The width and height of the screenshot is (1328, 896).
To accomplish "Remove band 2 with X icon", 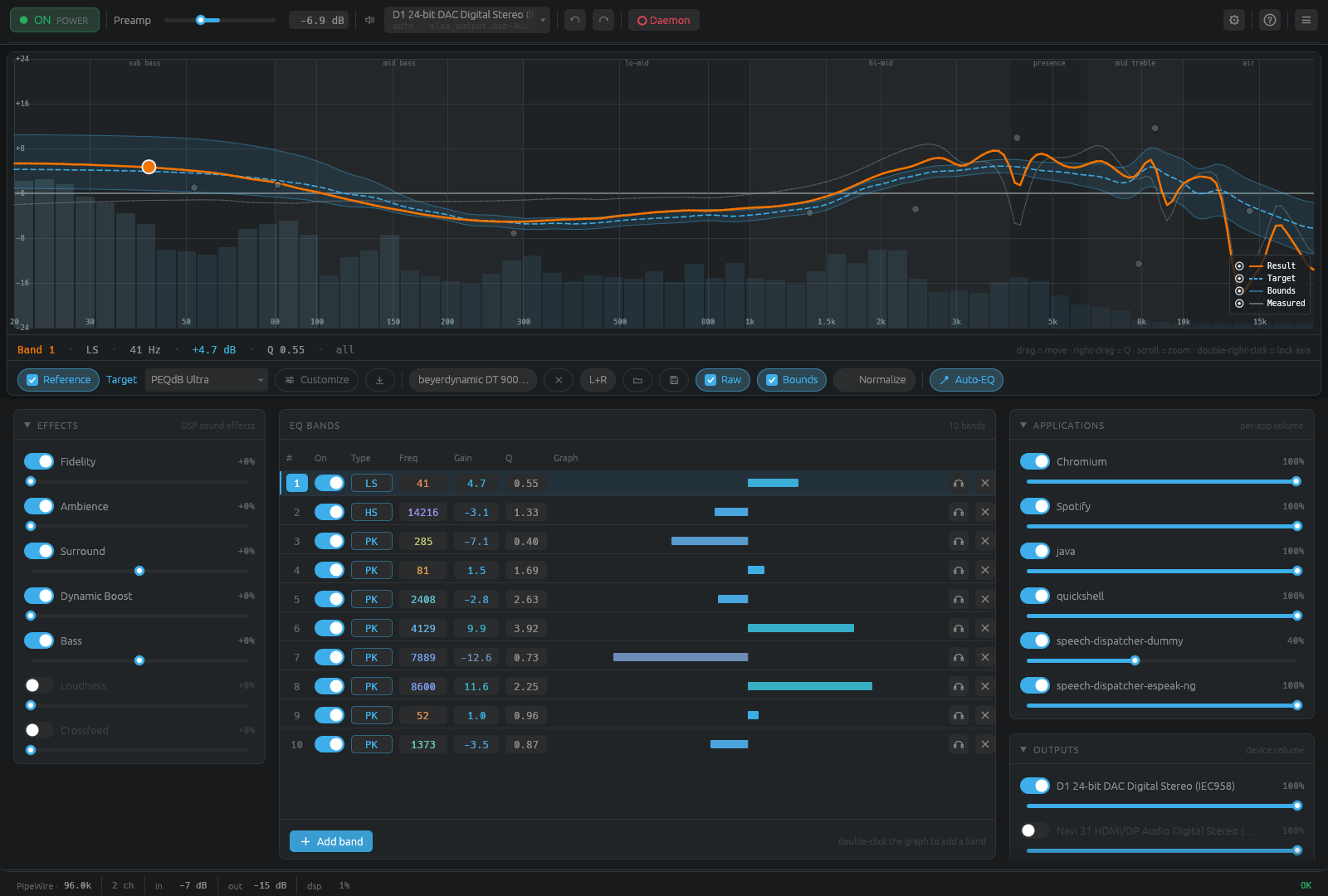I will [985, 512].
